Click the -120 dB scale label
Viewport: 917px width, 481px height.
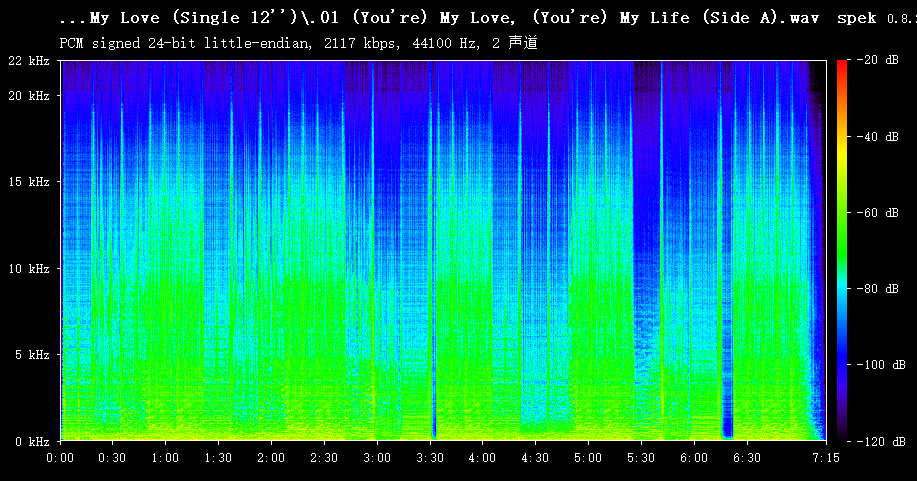pyautogui.click(x=874, y=441)
